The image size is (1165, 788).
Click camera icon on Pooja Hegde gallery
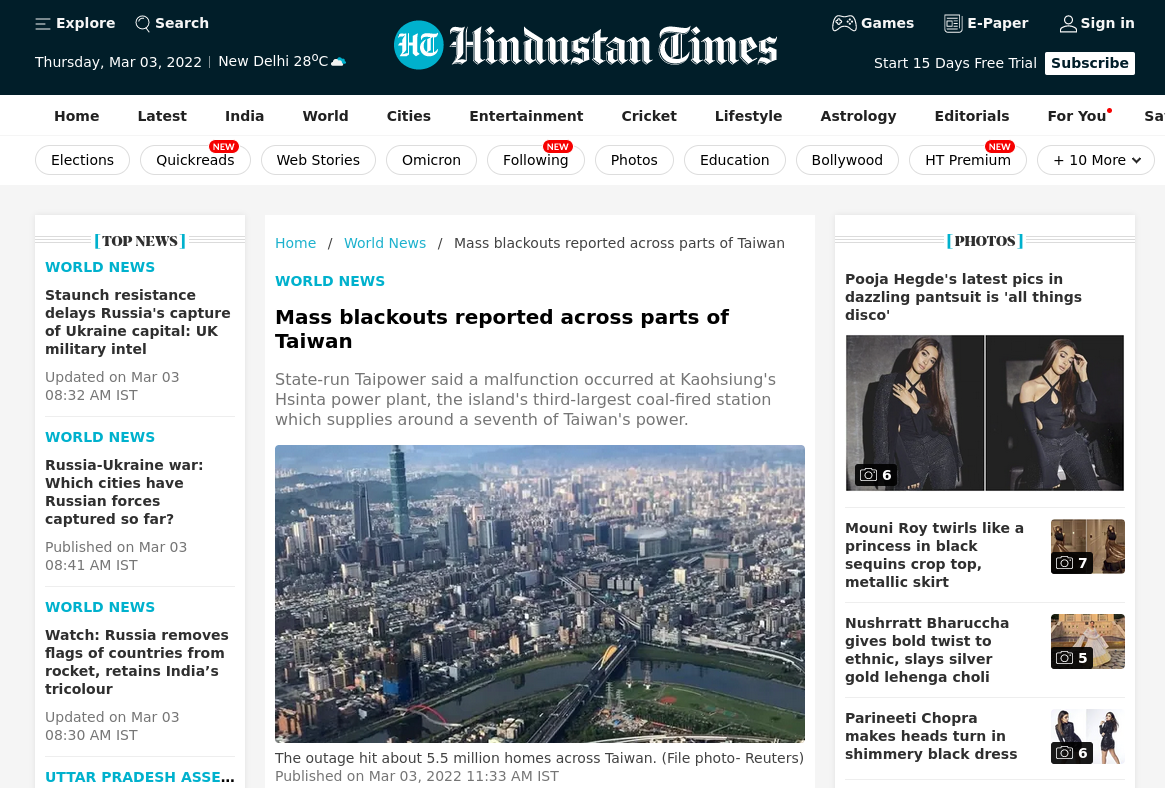pos(868,475)
